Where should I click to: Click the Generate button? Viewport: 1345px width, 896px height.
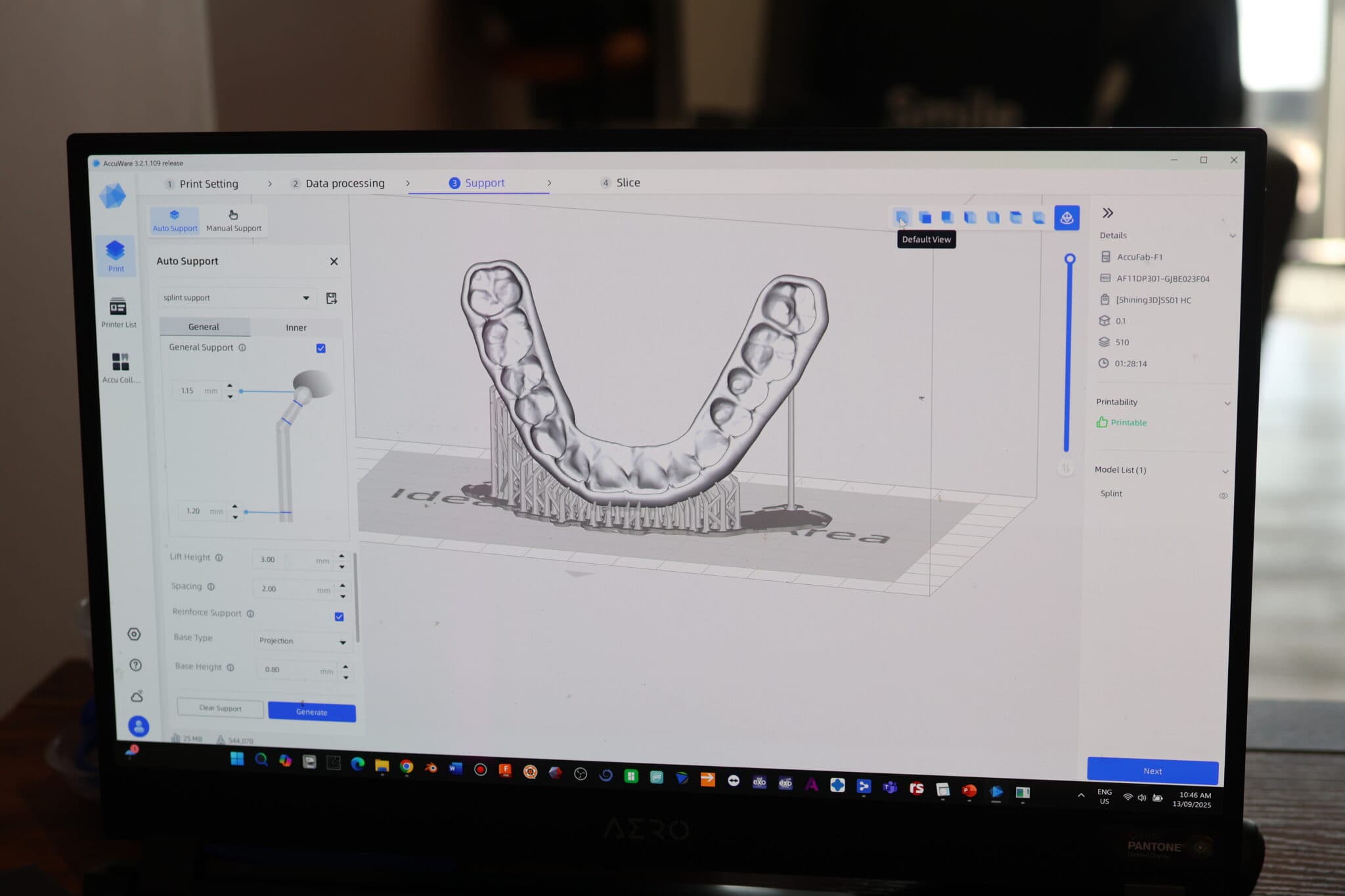[x=312, y=712]
